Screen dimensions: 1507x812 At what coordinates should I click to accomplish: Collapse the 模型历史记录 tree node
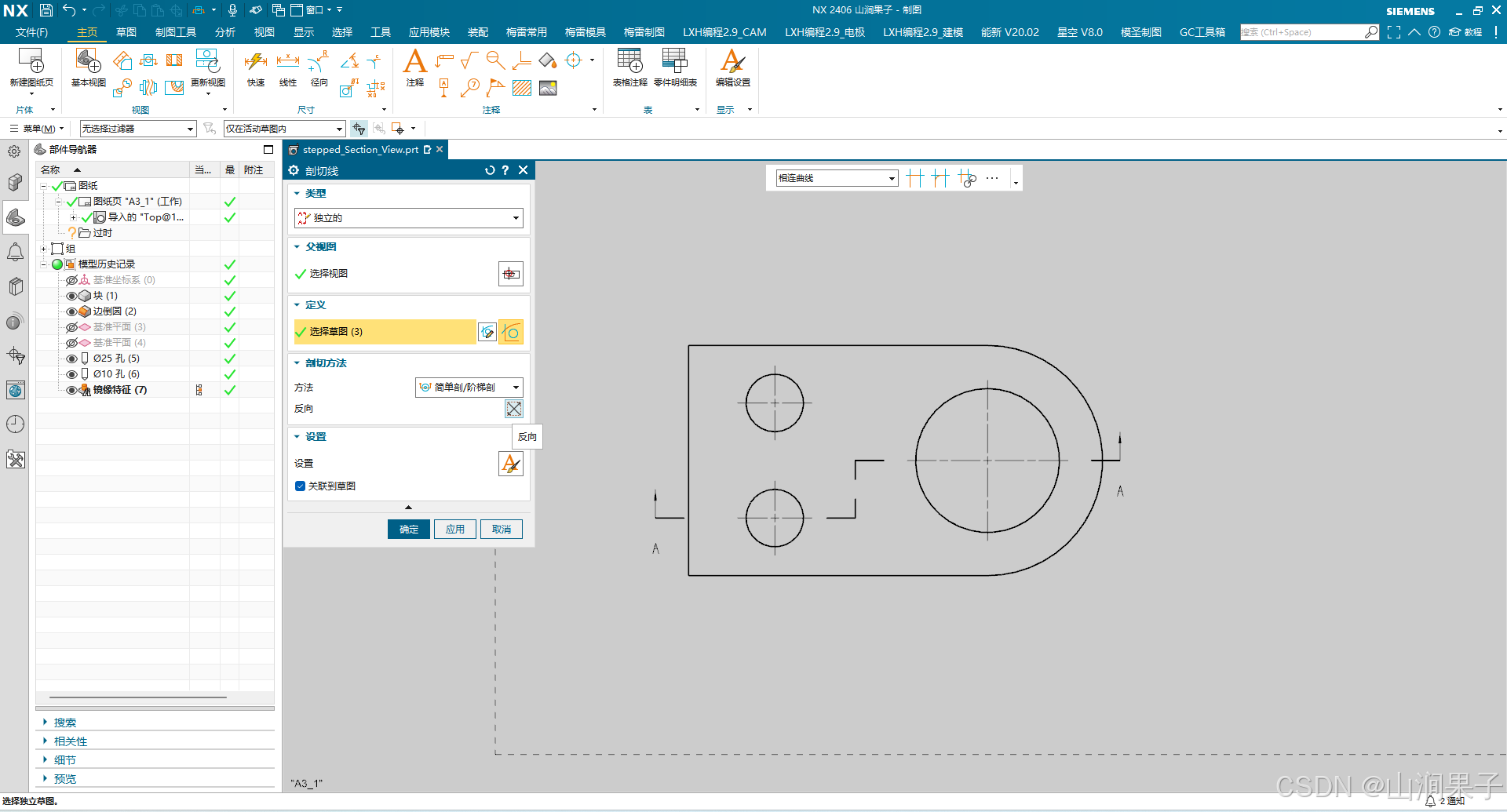point(44,264)
